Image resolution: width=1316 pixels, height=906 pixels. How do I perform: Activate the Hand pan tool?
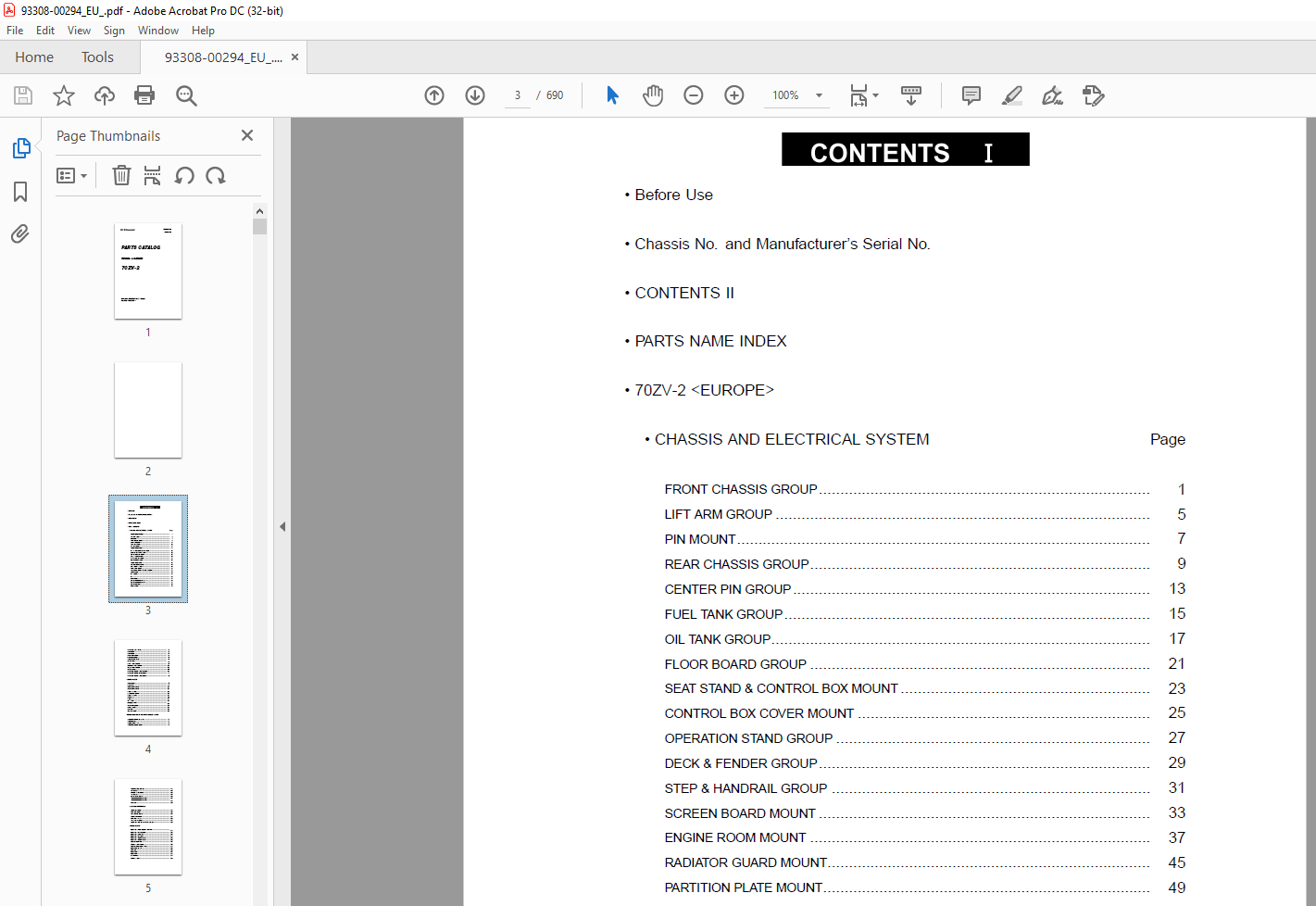tap(653, 95)
